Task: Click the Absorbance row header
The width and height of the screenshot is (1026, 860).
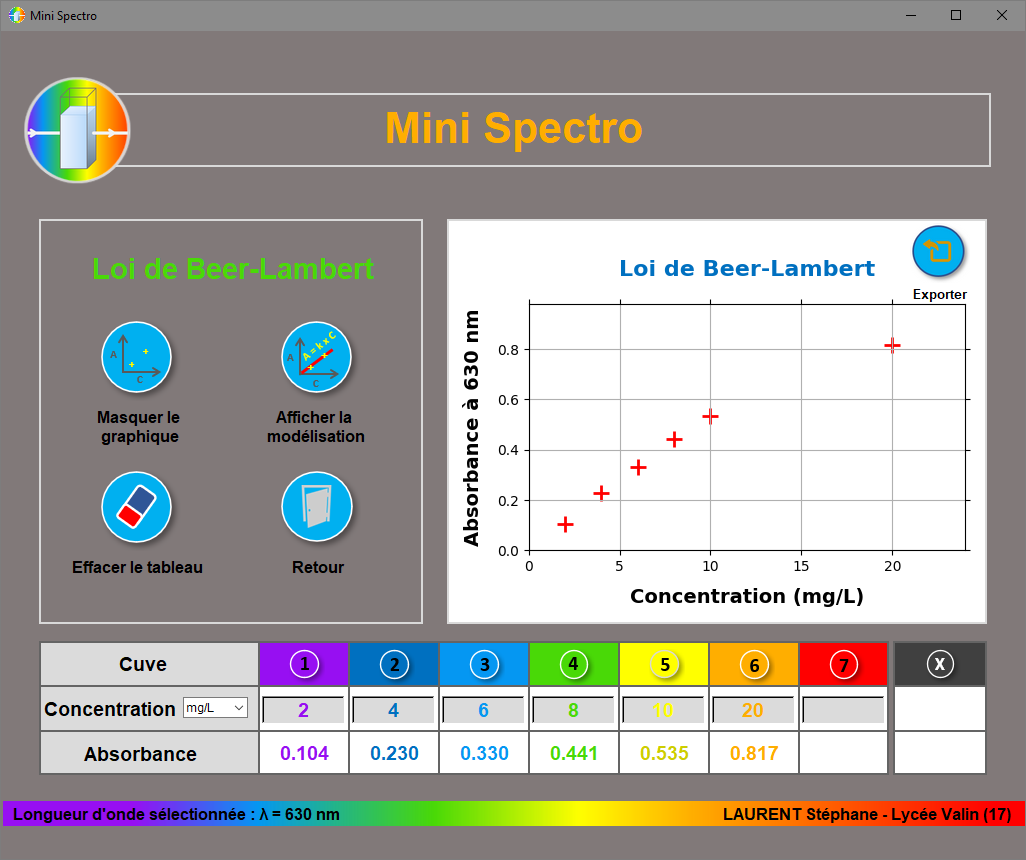Action: [x=149, y=753]
